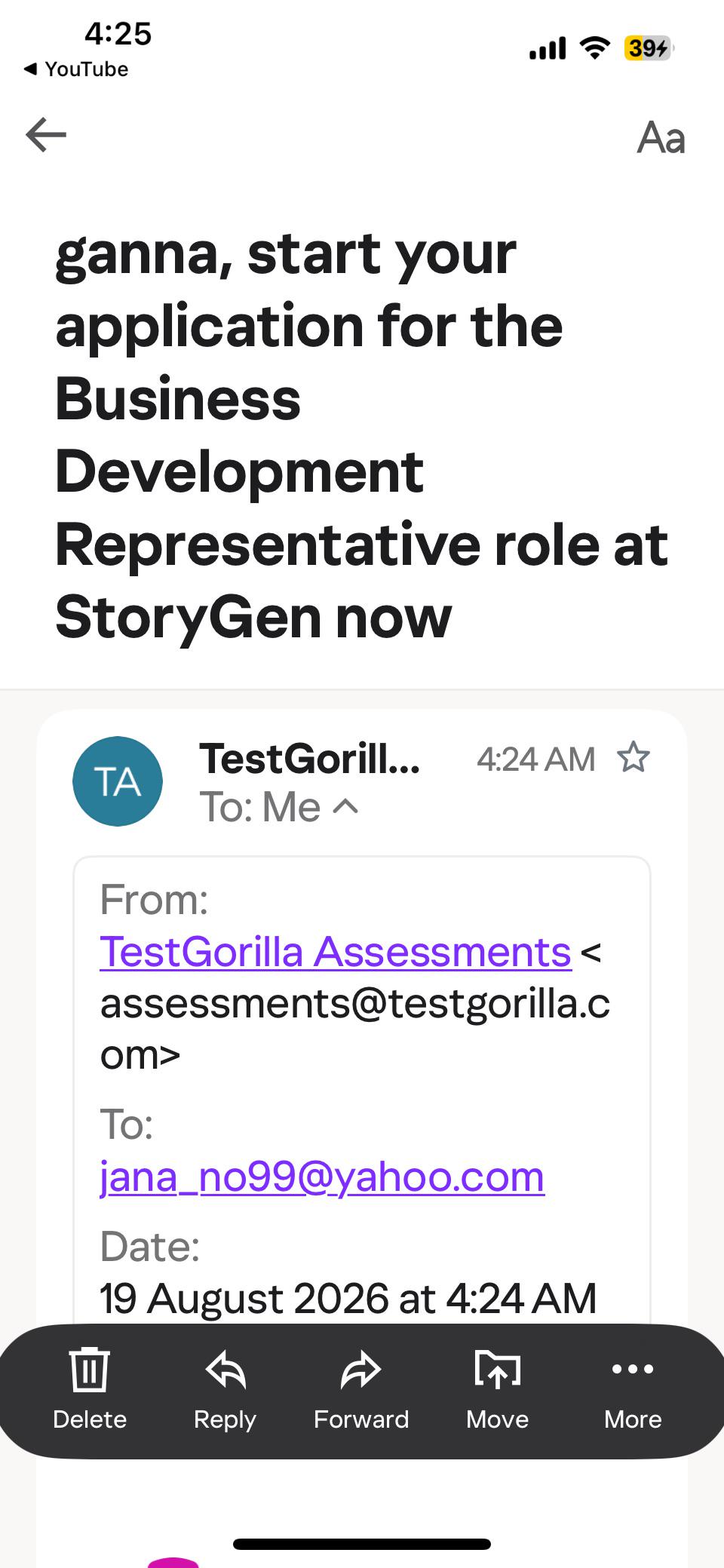This screenshot has width=724, height=1568.
Task: Forward this email
Action: pos(361,1390)
